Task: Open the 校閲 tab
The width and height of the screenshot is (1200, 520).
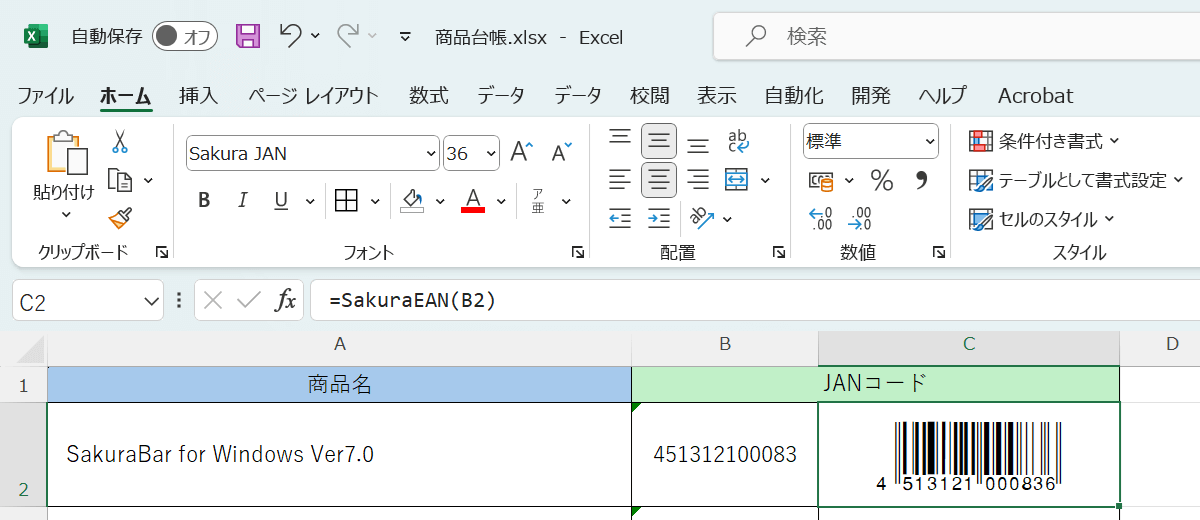Action: click(650, 96)
